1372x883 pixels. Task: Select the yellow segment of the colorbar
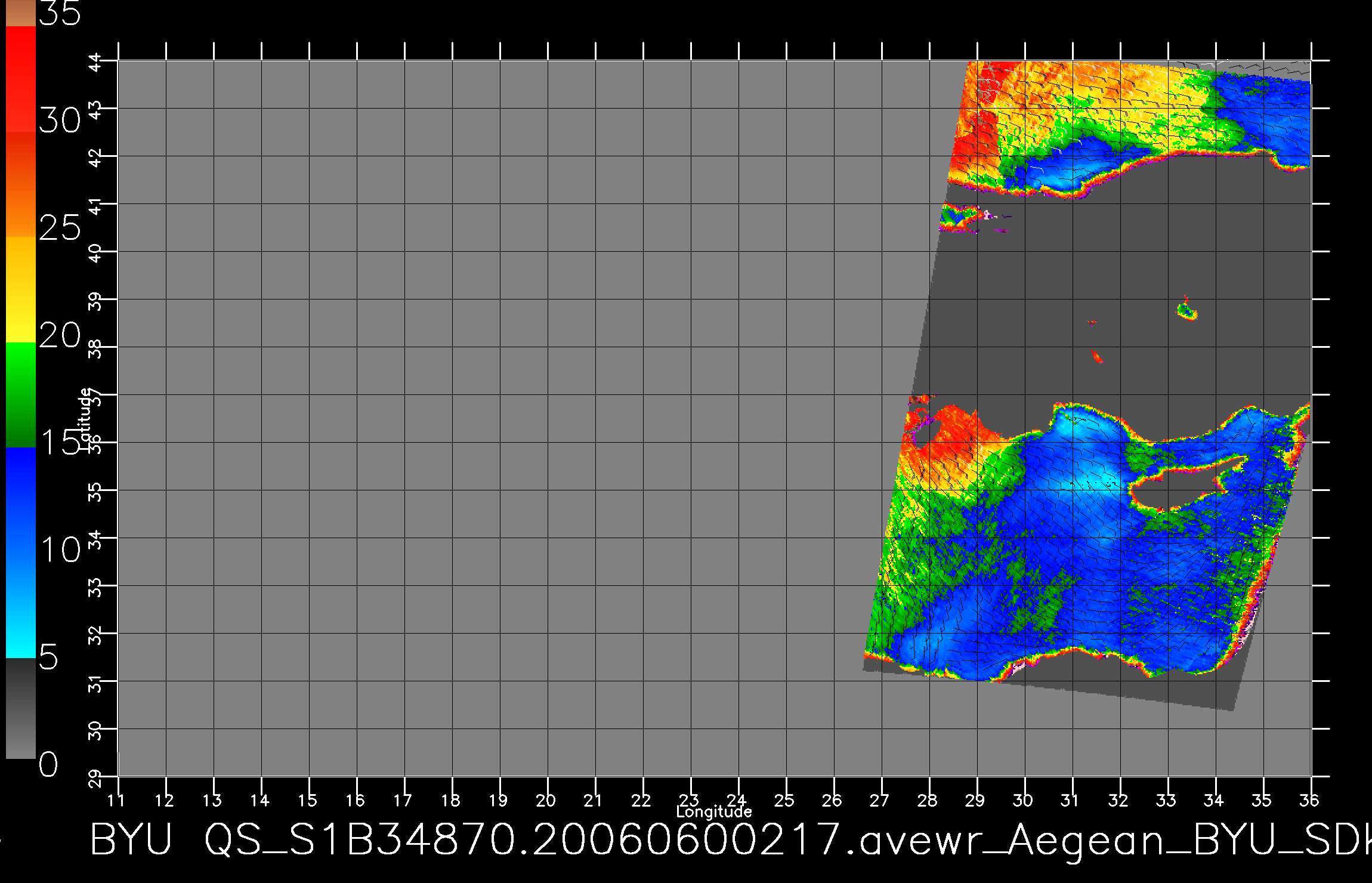[x=21, y=289]
